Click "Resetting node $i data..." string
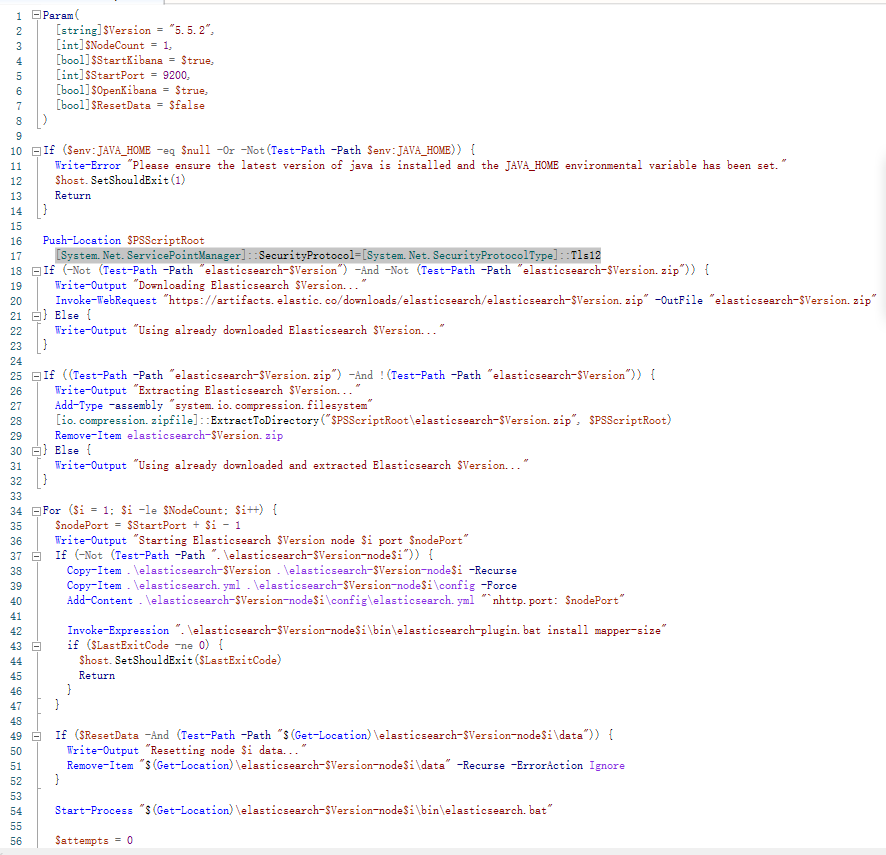886x855 pixels. pos(226,750)
